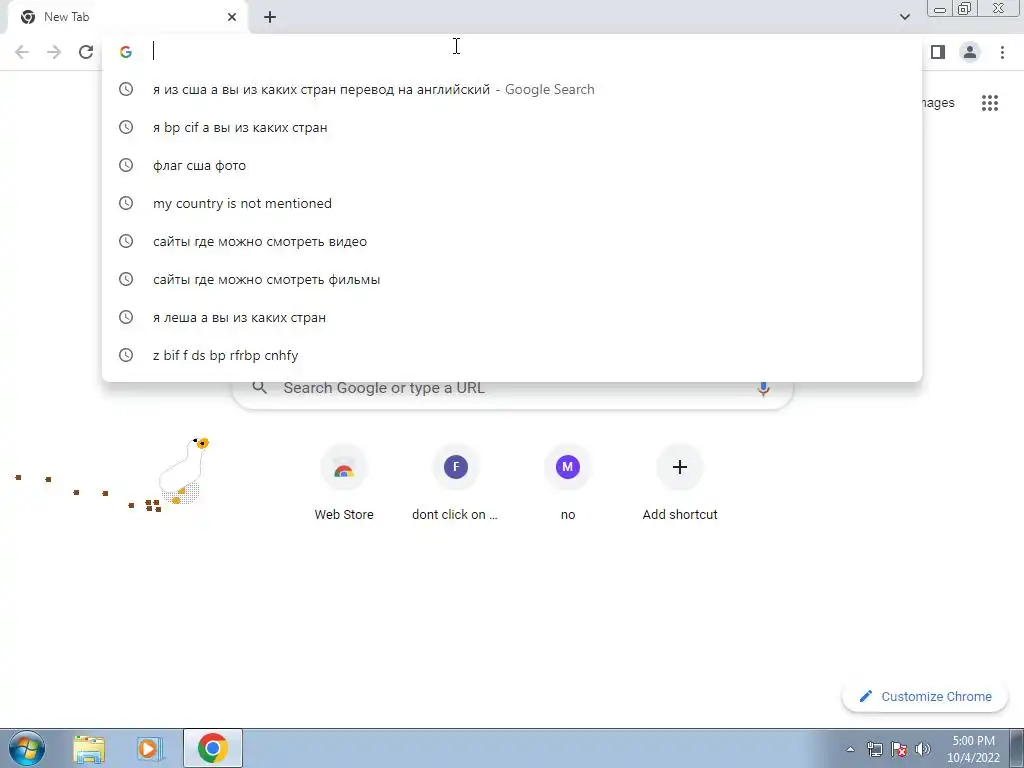The width and height of the screenshot is (1024, 768).
Task: Click the Chrome taskbar icon
Action: 212,748
